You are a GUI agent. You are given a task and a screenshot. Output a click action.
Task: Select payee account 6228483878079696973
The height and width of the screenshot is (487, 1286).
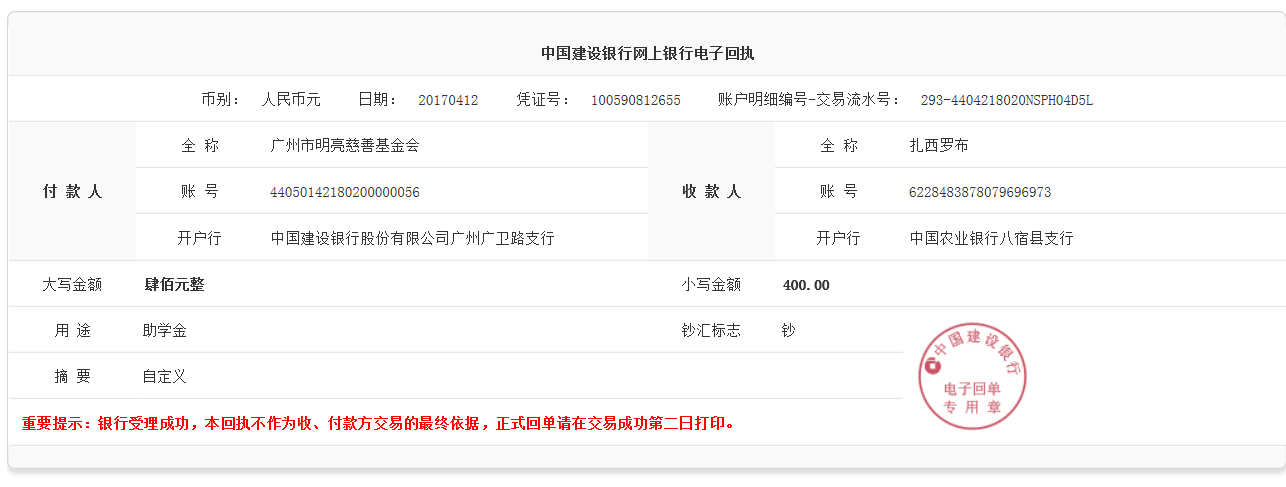tap(980, 192)
